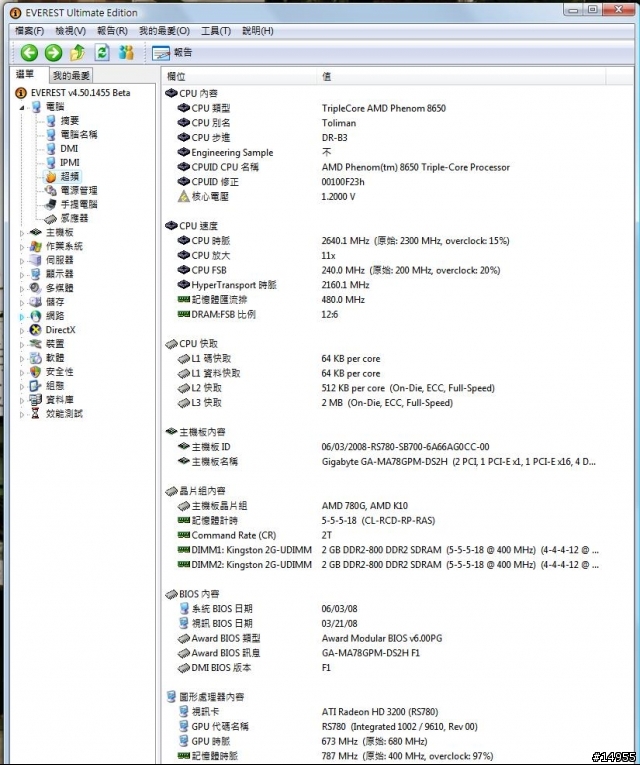Open the 檢視(V) menu
This screenshot has height=765, width=640.
71,31
